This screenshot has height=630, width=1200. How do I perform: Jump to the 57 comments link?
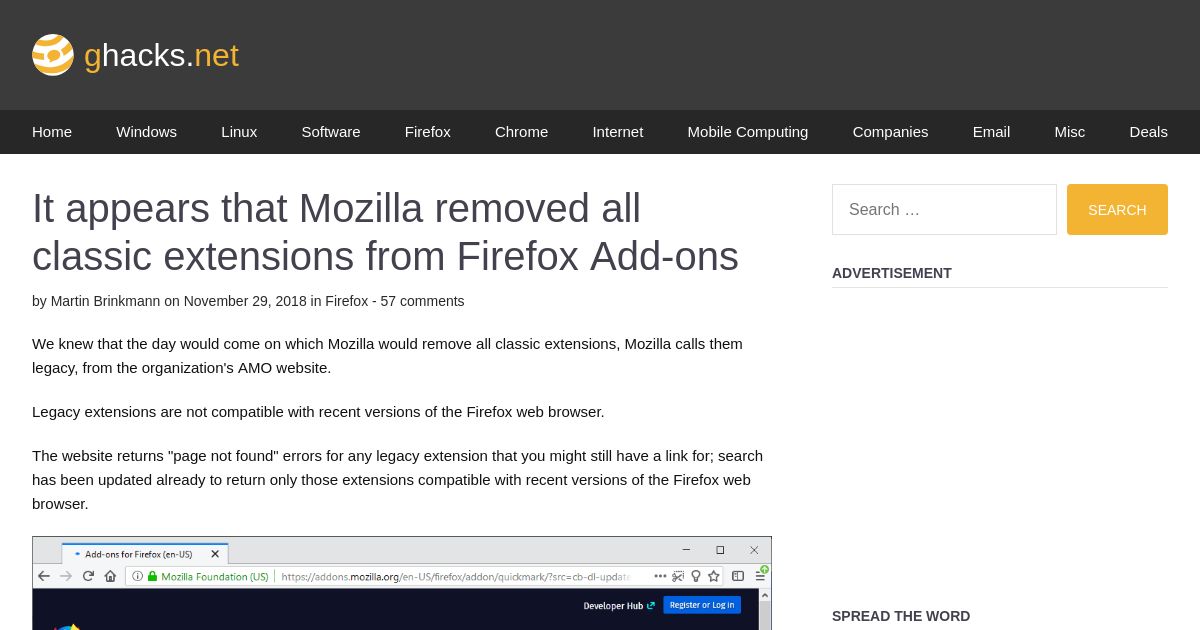click(422, 301)
